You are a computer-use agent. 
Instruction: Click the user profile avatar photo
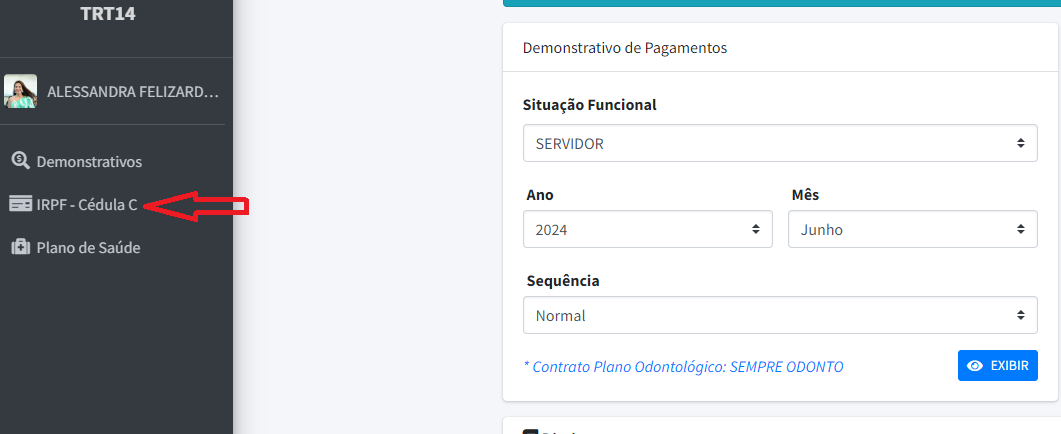point(21,91)
